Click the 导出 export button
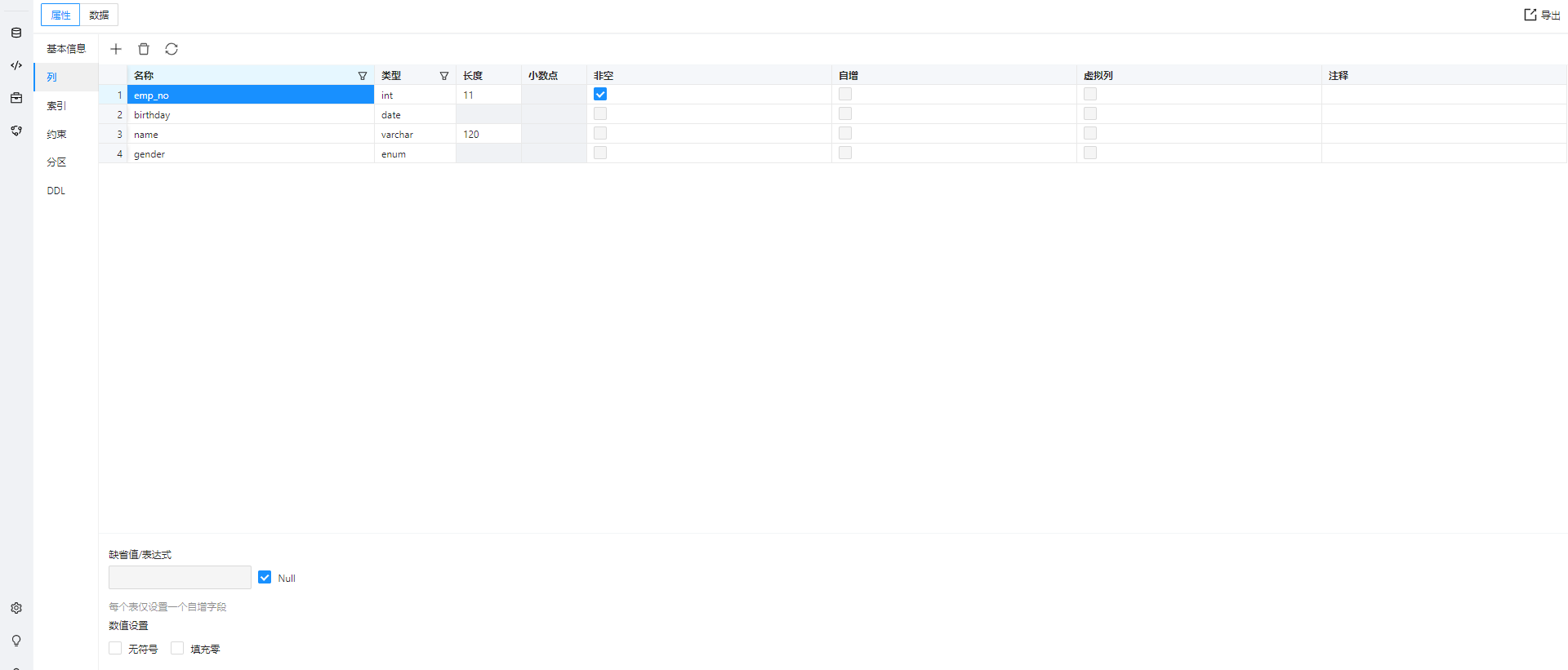The height and width of the screenshot is (670, 1568). tap(1542, 15)
